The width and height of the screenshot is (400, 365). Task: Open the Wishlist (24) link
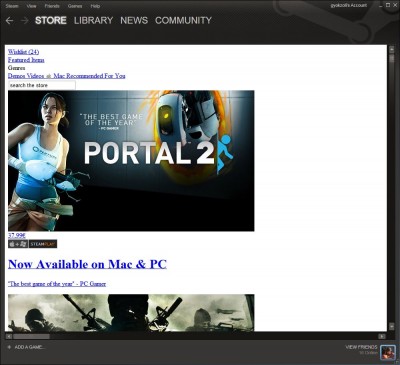click(23, 52)
